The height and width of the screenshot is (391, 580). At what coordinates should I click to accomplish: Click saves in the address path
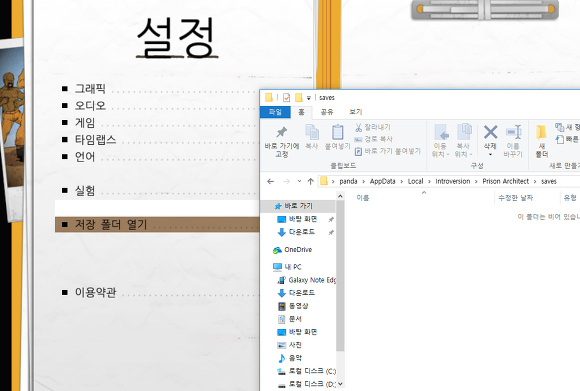pos(549,181)
